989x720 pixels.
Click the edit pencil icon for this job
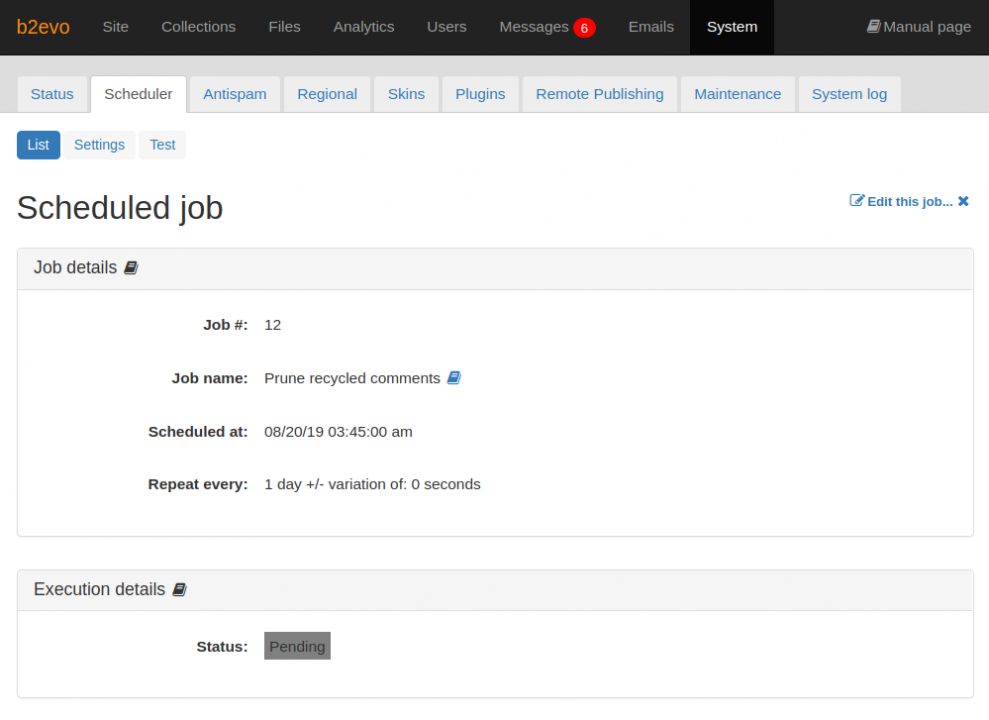[x=857, y=200]
